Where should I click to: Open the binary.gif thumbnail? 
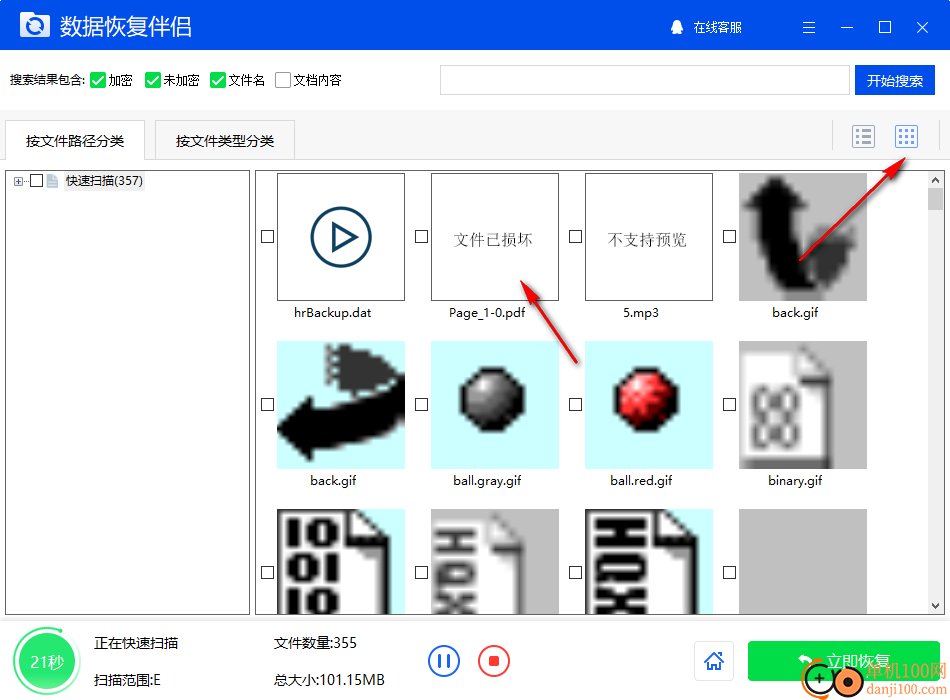tap(803, 405)
